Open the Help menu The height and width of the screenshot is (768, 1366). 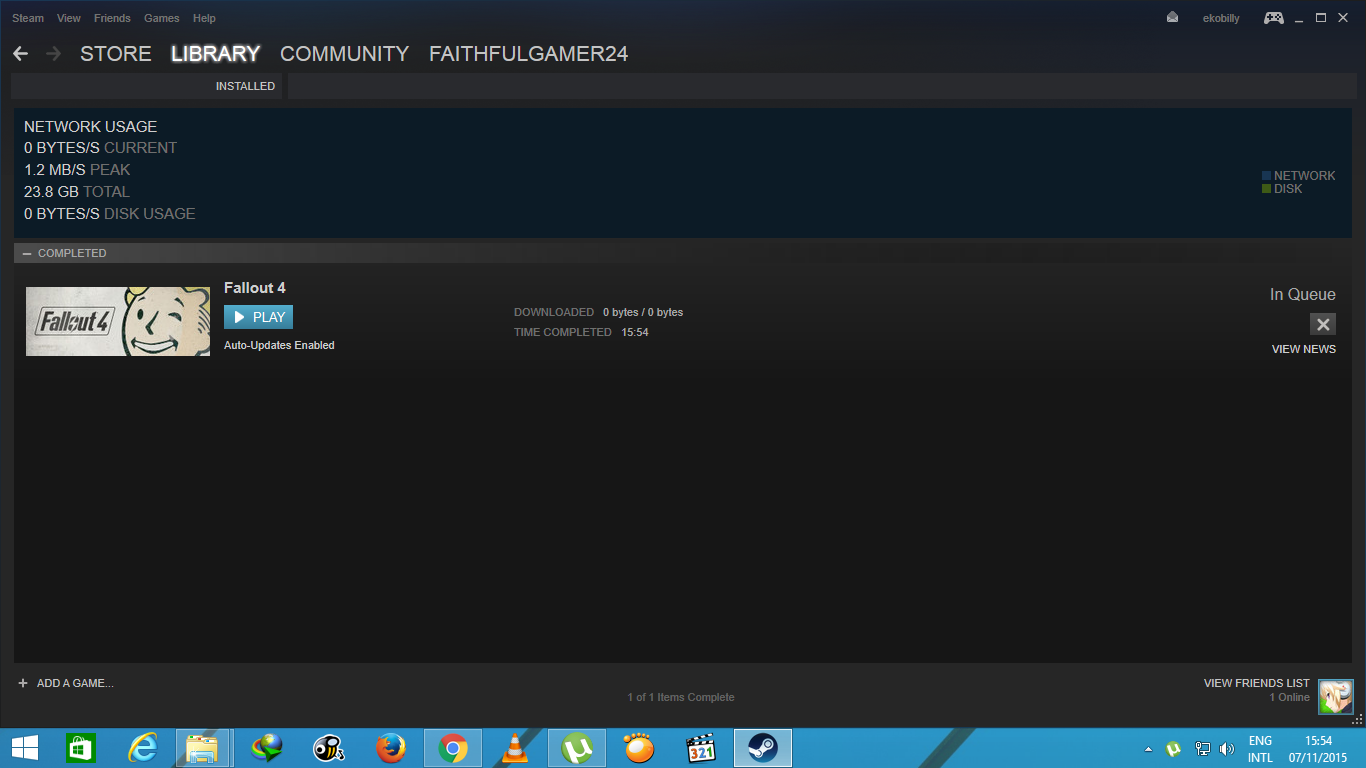[x=204, y=18]
